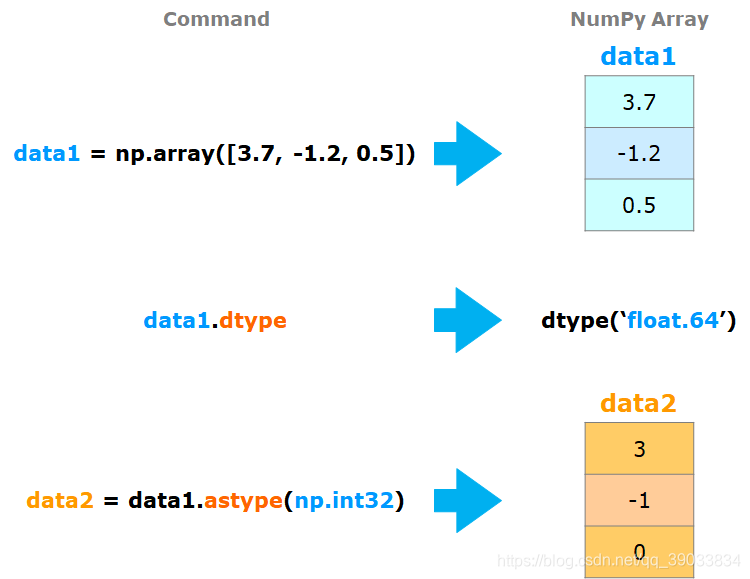Click the np.array([3.7, -1.2, 0.5]) command
Image resolution: width=750 pixels, height=579 pixels.
pos(214,154)
